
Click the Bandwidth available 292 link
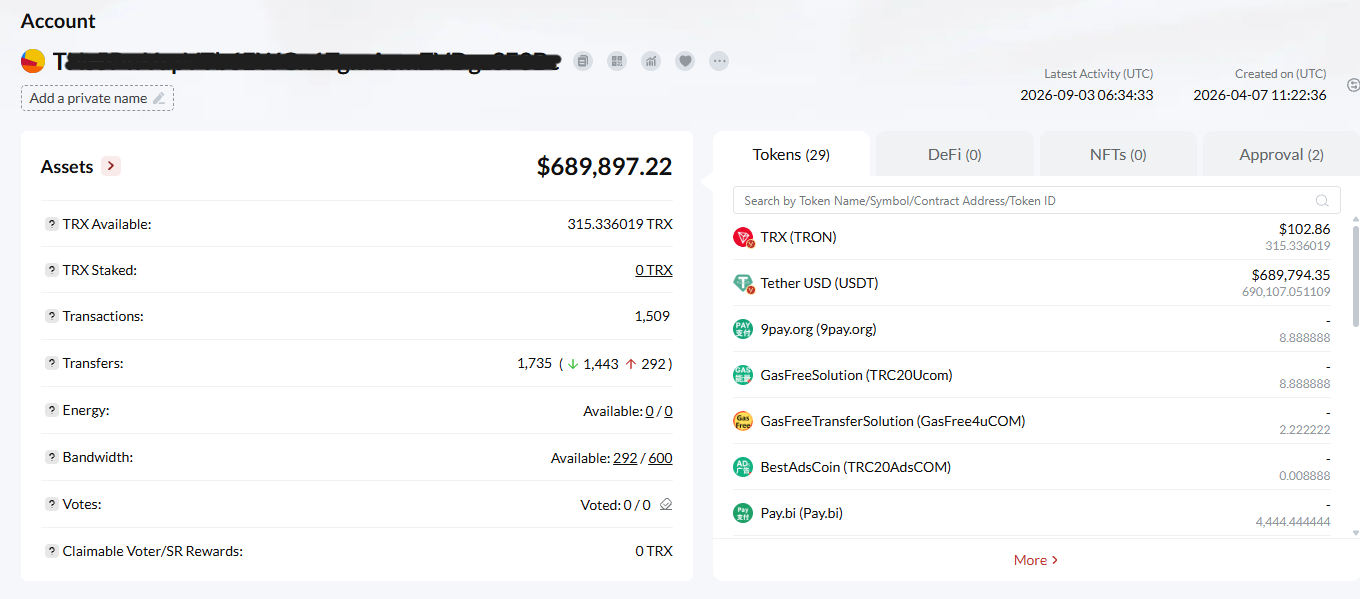[x=625, y=458]
